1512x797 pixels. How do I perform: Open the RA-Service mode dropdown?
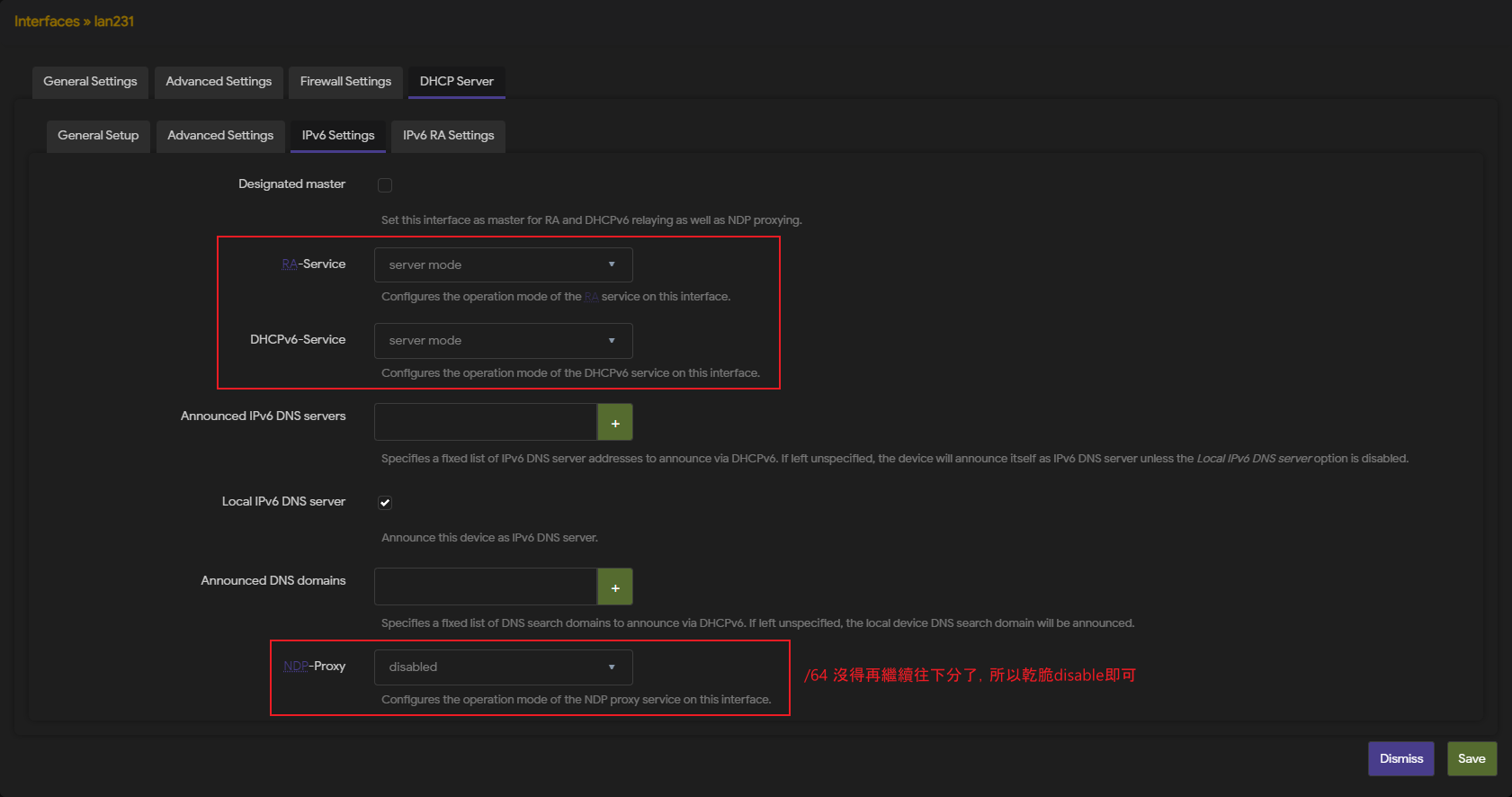tap(503, 265)
